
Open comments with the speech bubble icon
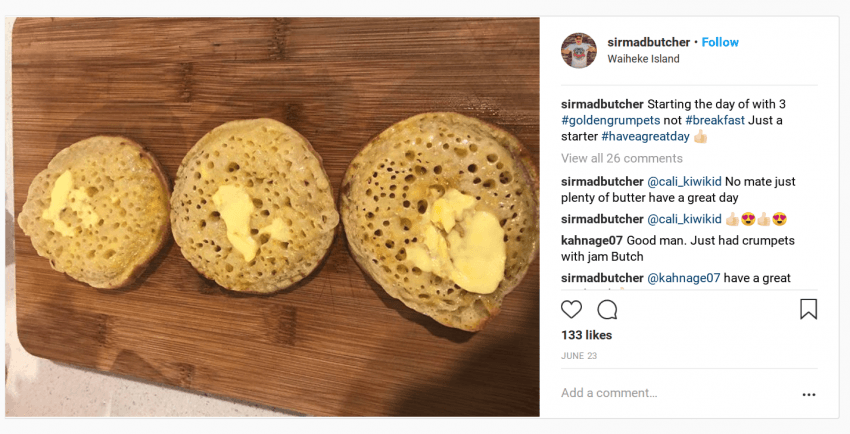click(607, 309)
